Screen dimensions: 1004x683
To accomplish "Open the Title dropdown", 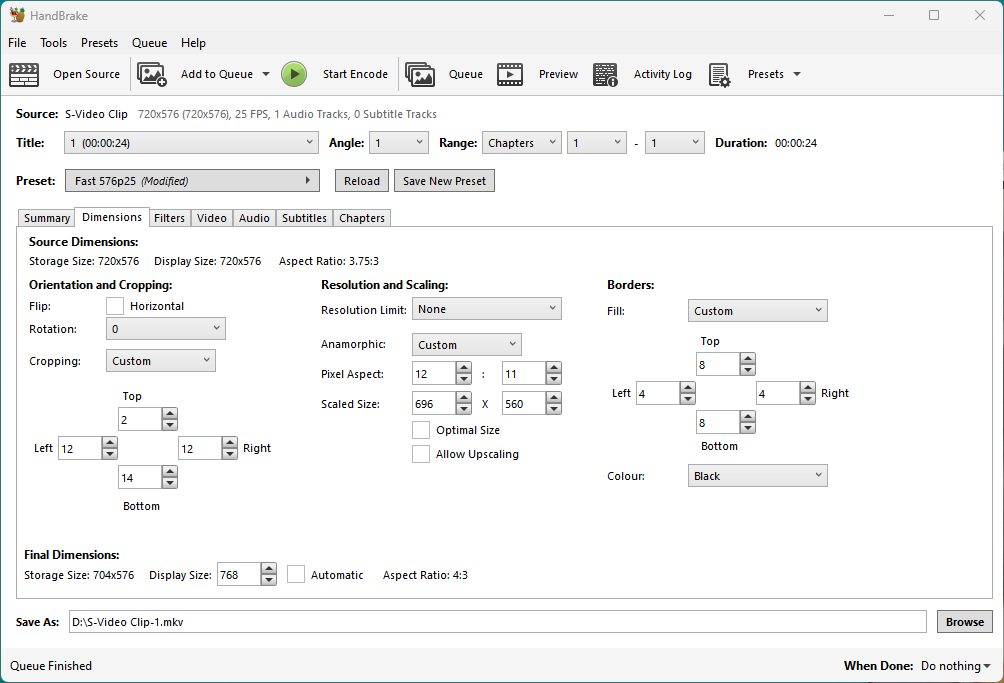I will (191, 143).
